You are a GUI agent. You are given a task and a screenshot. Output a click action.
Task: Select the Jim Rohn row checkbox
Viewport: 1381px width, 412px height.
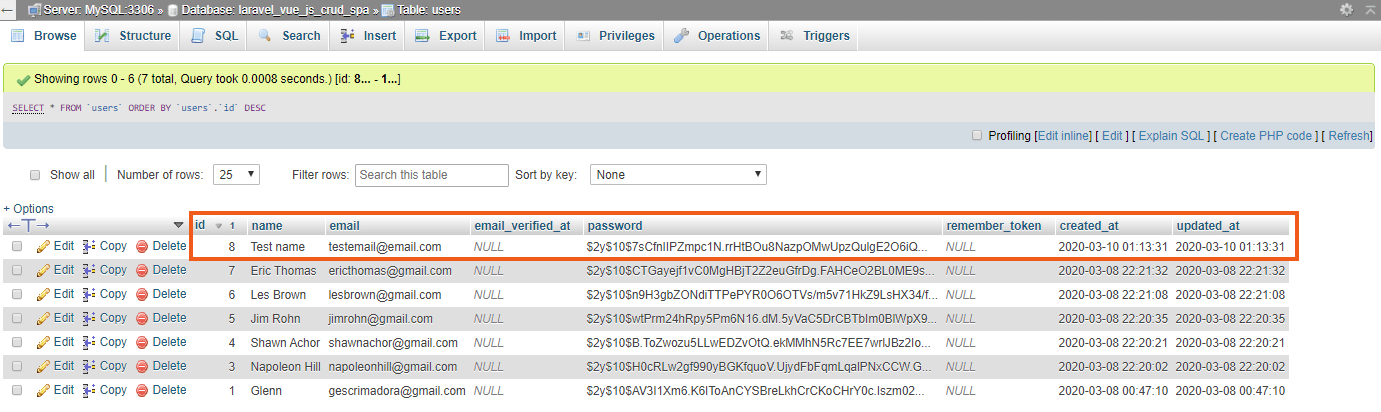[x=17, y=318]
